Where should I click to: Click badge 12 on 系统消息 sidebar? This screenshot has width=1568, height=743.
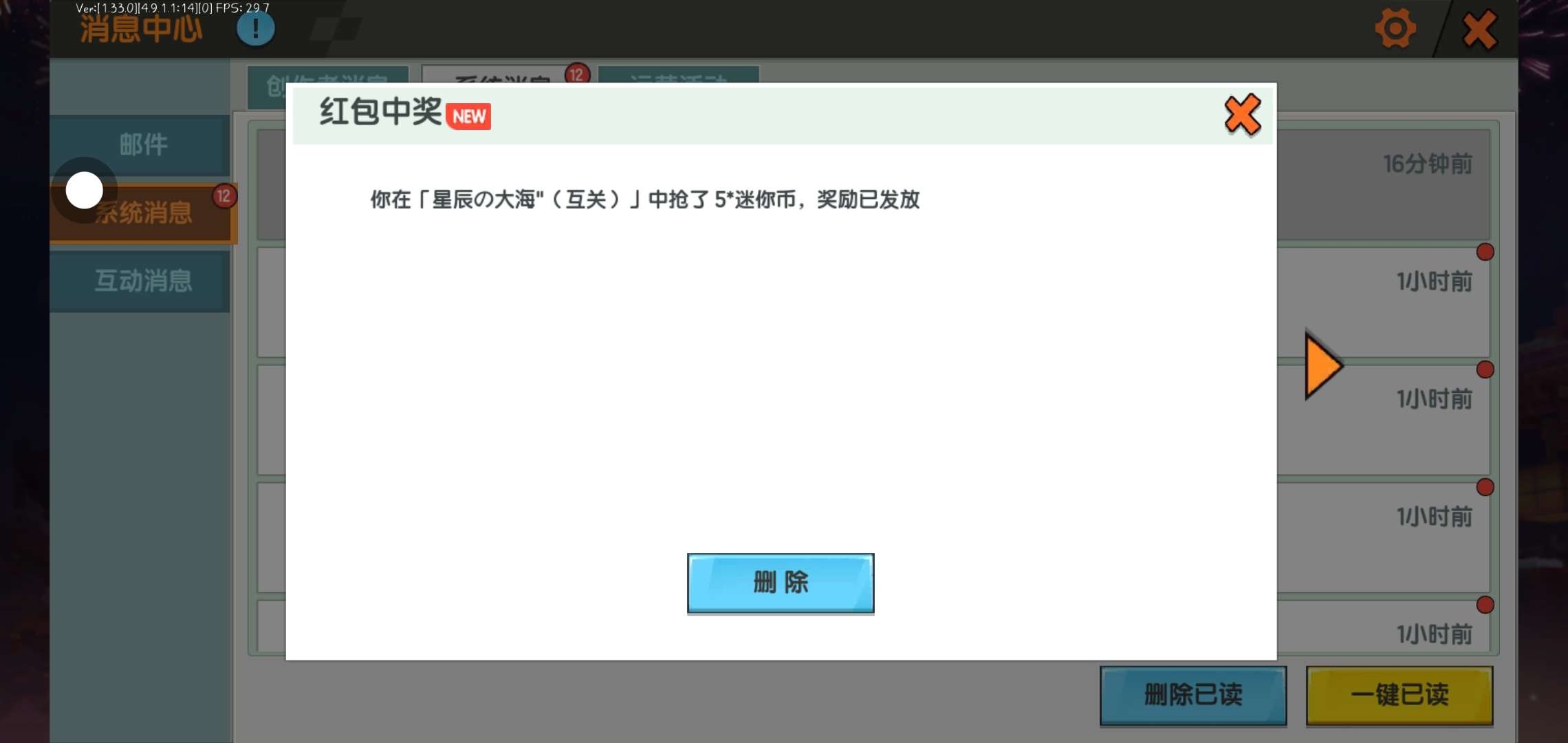(224, 196)
